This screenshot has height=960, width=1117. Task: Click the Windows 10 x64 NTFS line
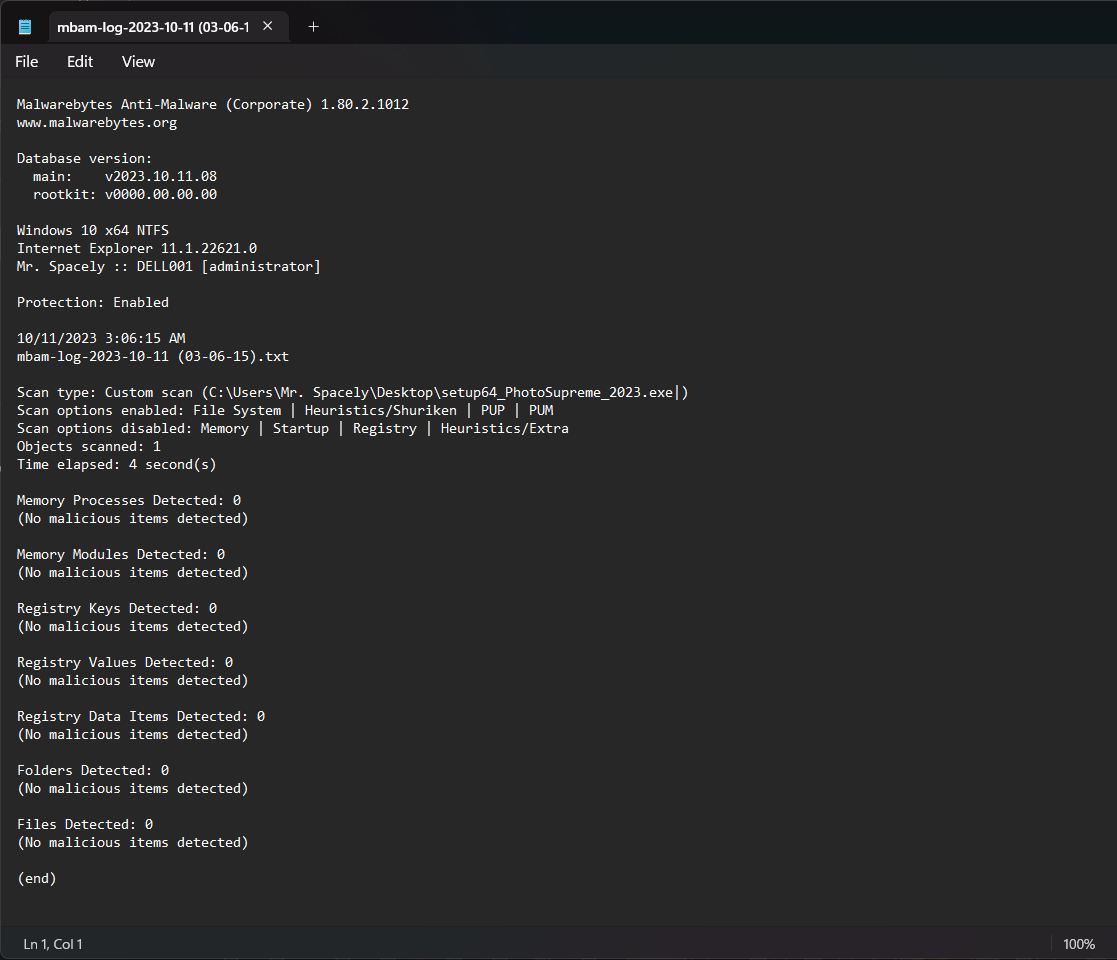[x=93, y=231]
